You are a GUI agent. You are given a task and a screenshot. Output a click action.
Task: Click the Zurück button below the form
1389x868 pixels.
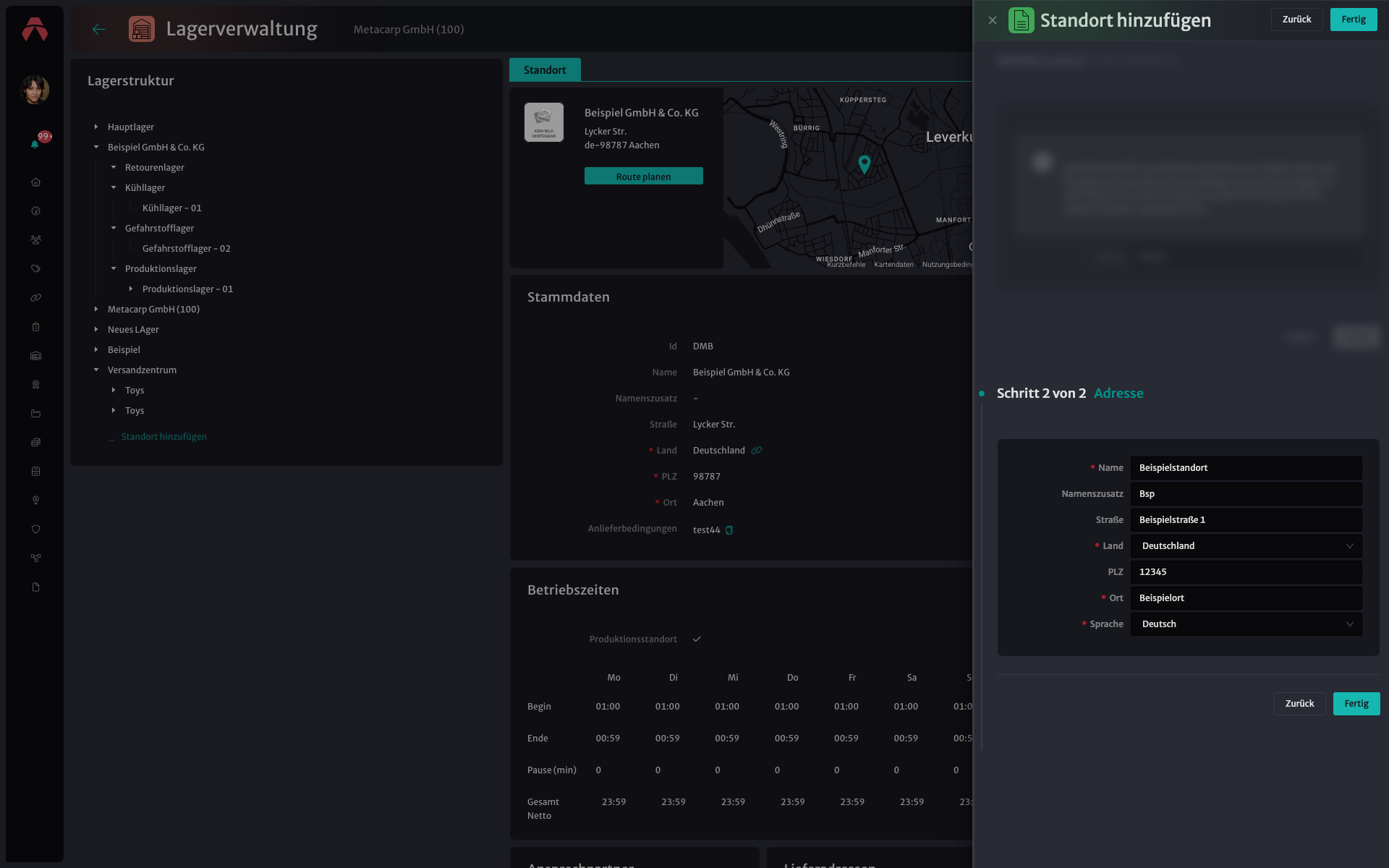(1299, 704)
